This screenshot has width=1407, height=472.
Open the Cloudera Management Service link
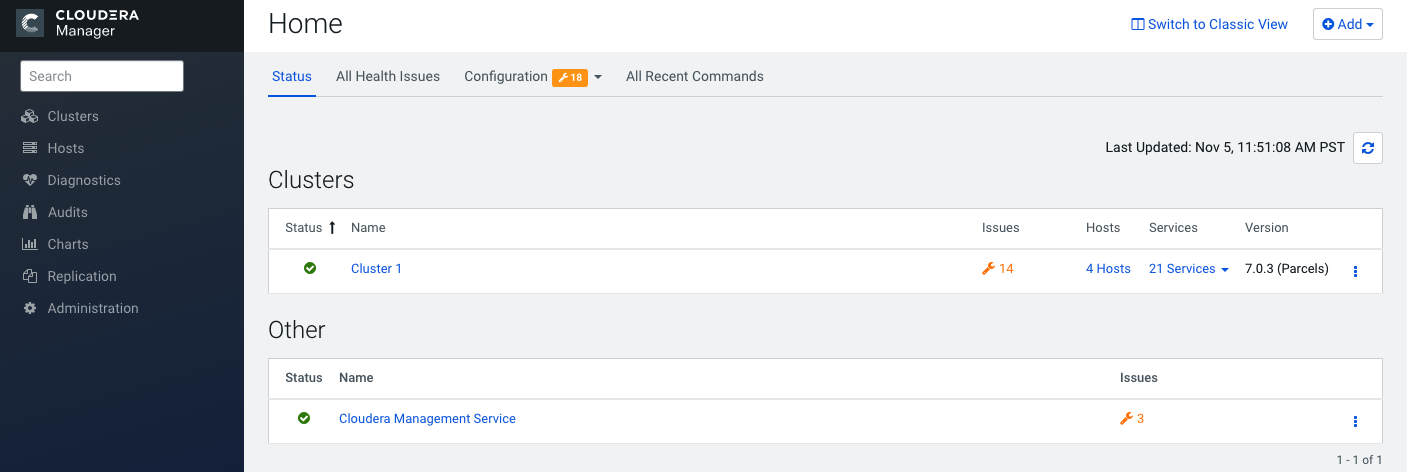(427, 419)
